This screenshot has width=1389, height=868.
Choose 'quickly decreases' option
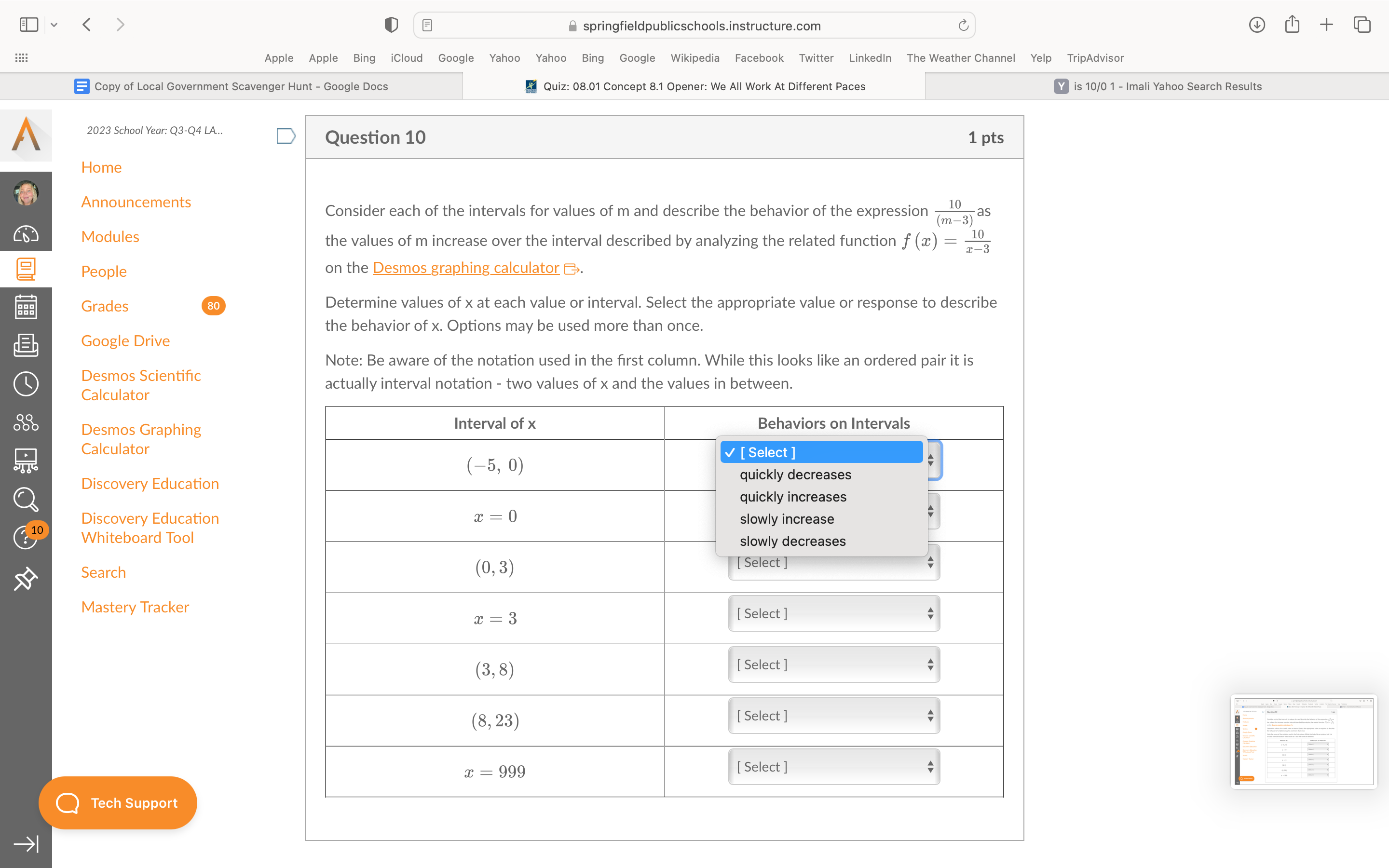(795, 475)
